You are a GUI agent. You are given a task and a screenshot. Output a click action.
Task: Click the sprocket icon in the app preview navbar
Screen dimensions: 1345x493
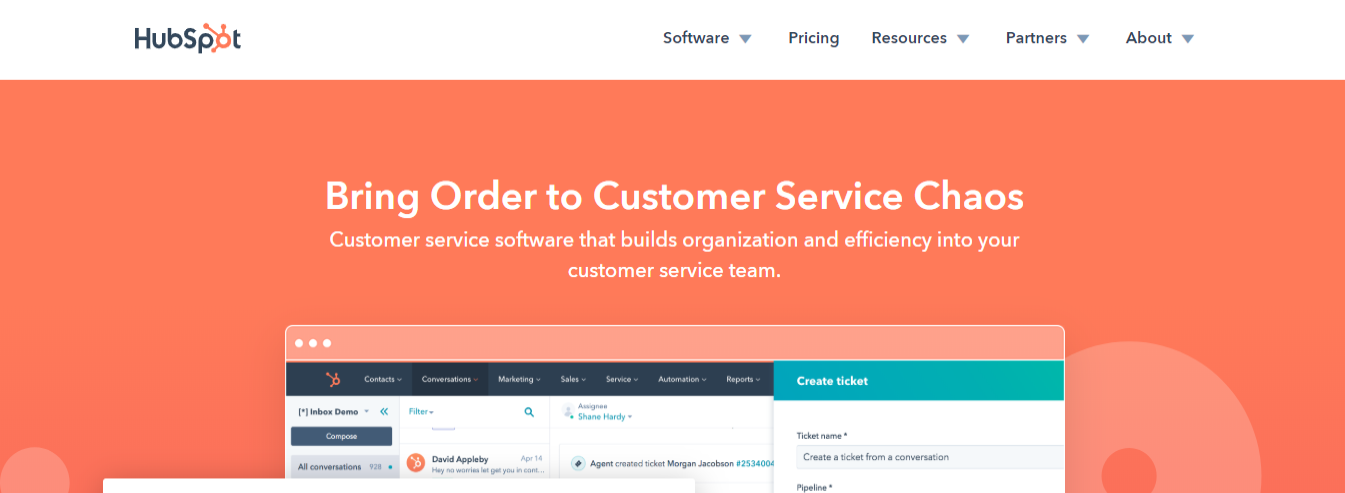tap(333, 379)
